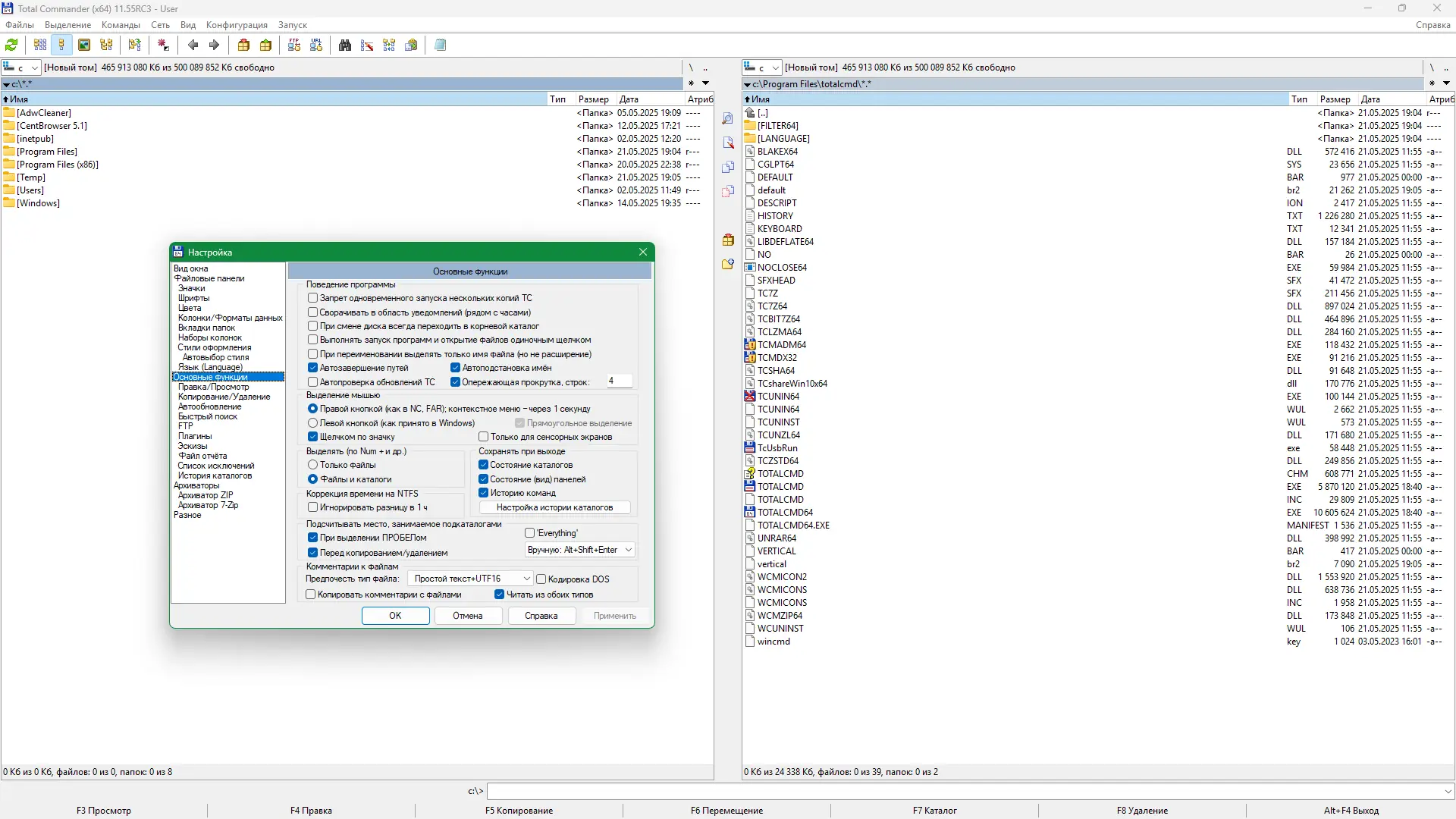Expand 'Вручную: Alt+Shift+Enter' dropdown

click(579, 550)
